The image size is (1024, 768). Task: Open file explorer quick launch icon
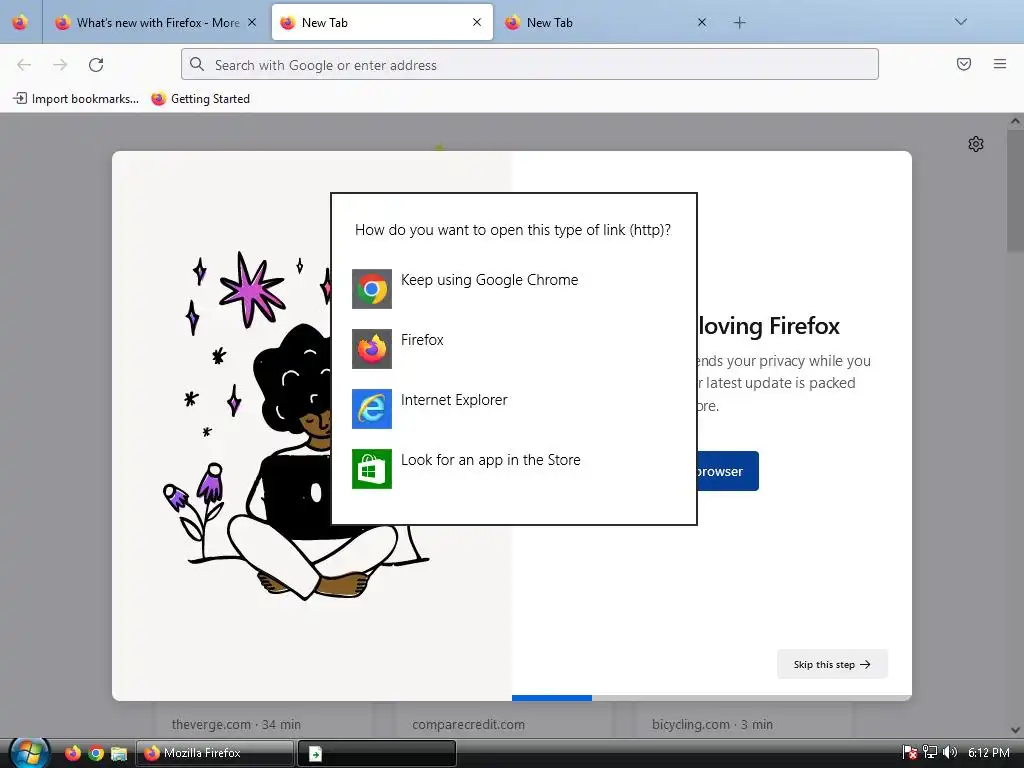tap(119, 753)
